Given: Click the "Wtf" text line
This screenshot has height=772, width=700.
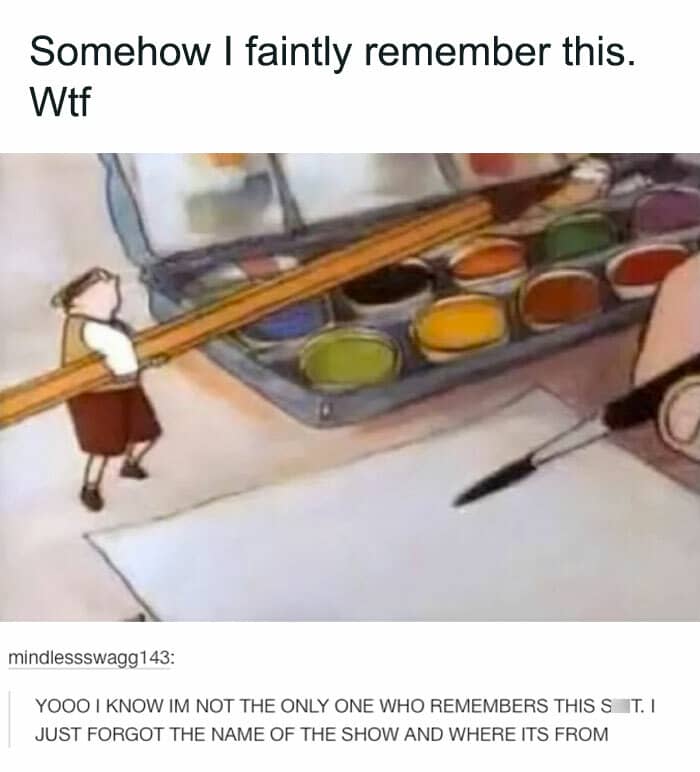Looking at the screenshot, I should coord(60,101).
